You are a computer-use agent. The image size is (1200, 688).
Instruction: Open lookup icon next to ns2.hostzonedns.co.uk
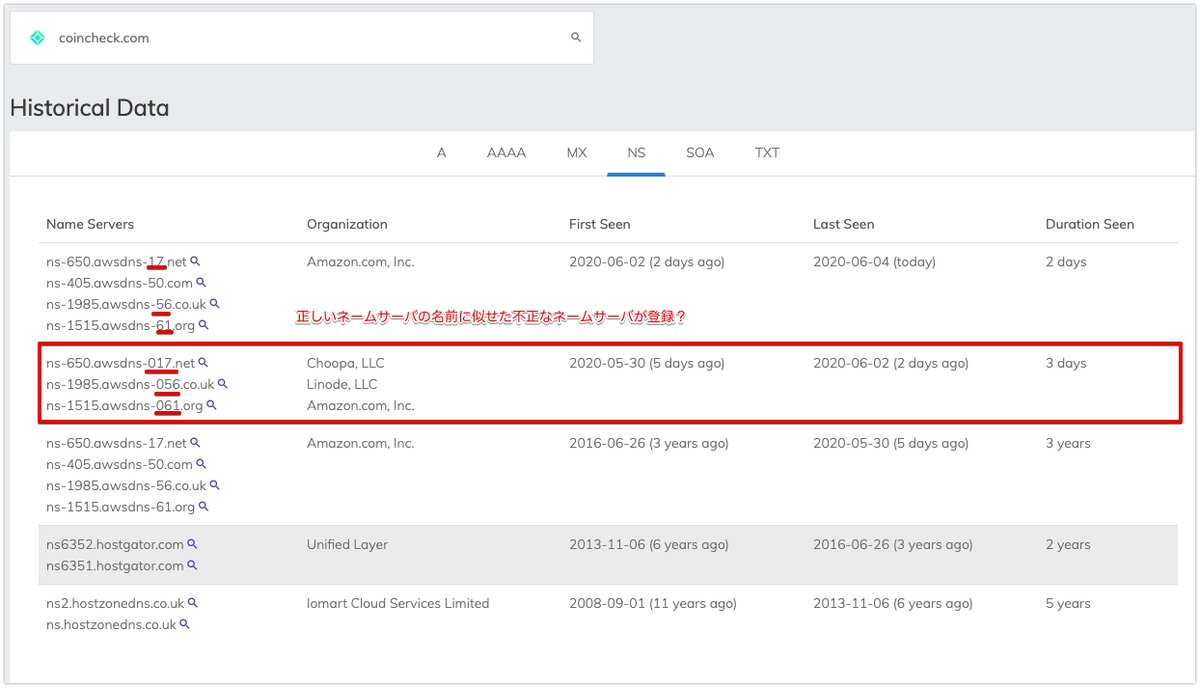coord(193,603)
